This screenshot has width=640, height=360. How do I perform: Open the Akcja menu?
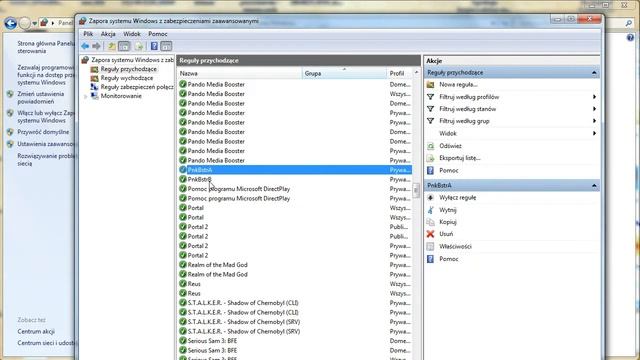pyautogui.click(x=108, y=34)
